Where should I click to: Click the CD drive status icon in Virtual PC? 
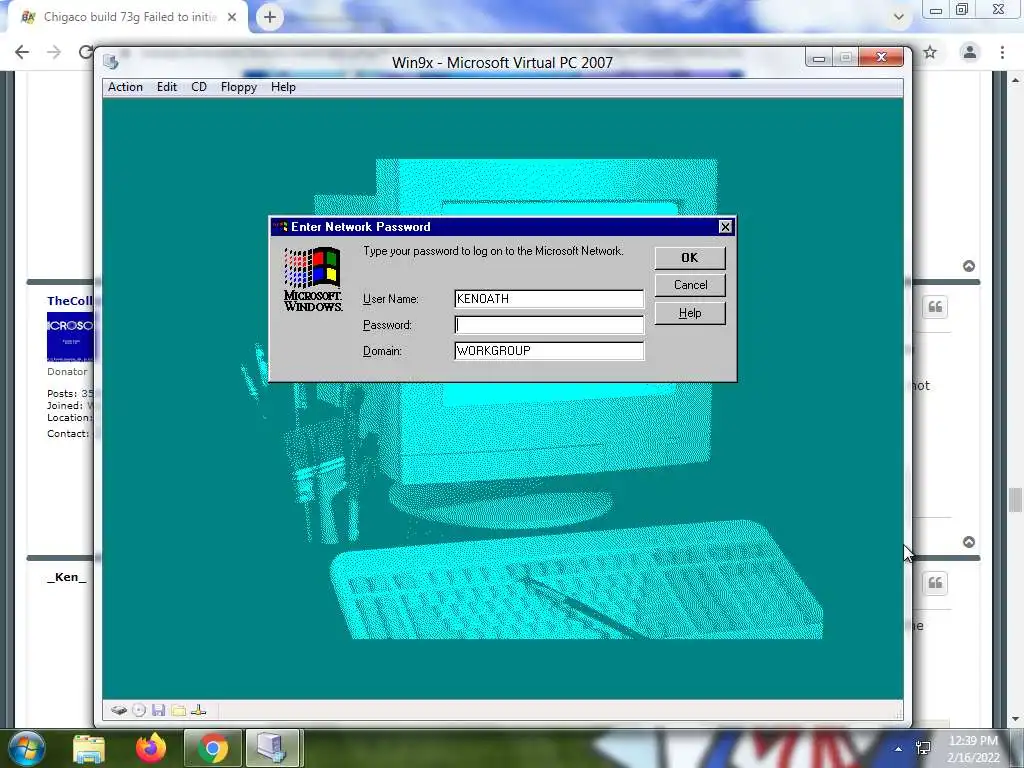(x=139, y=711)
